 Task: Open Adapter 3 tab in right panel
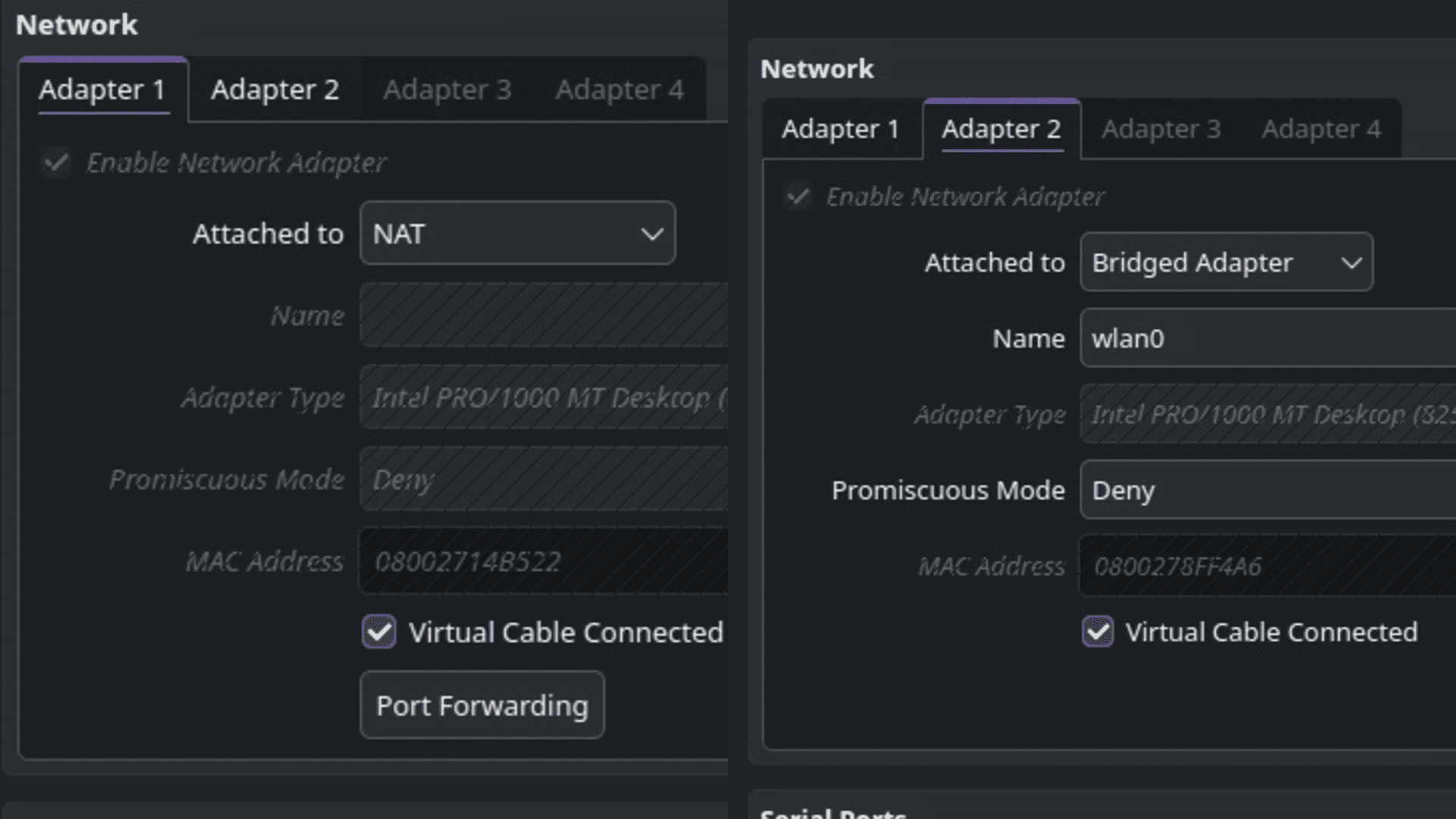[1161, 129]
